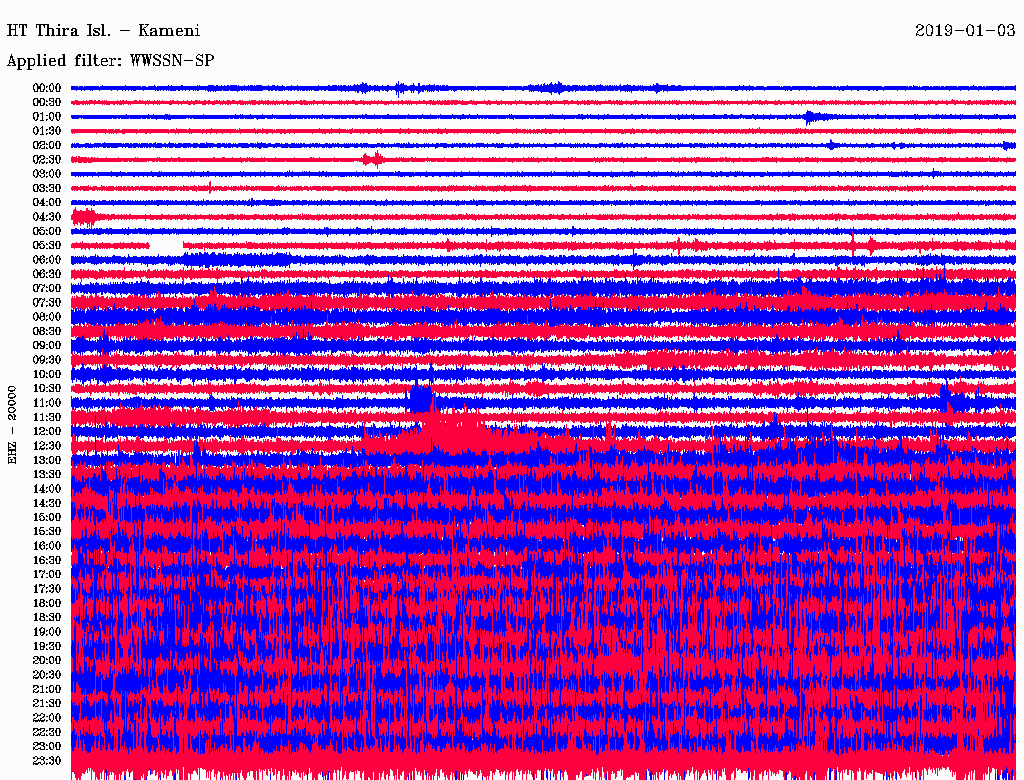Screen dimensions: 1024x780
Task: Select the 01:00 time label
Action: coord(47,117)
